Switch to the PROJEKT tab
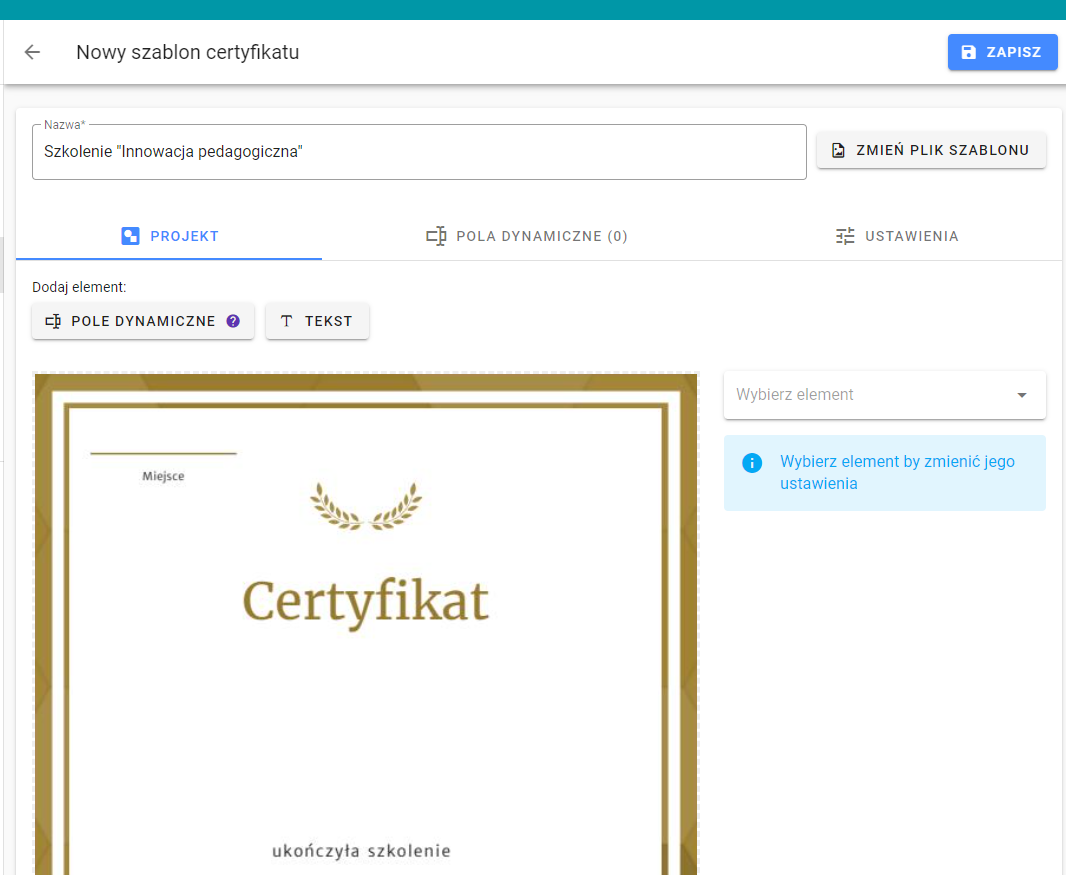Image resolution: width=1066 pixels, height=875 pixels. 169,236
